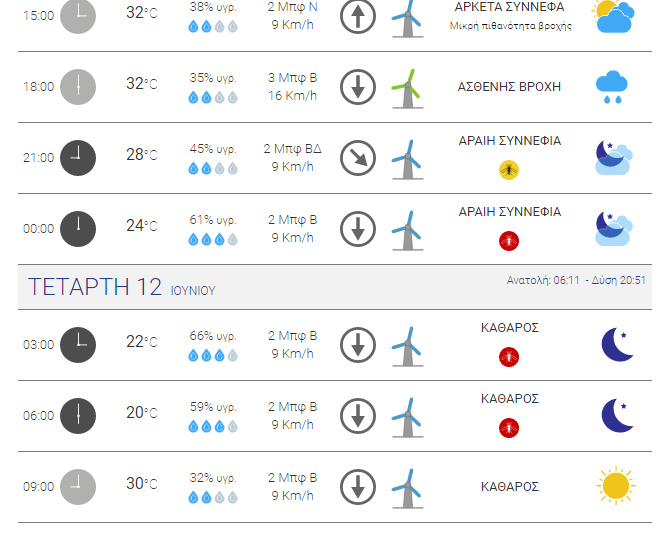Click the wind turbine icon at 09:00

point(407,489)
